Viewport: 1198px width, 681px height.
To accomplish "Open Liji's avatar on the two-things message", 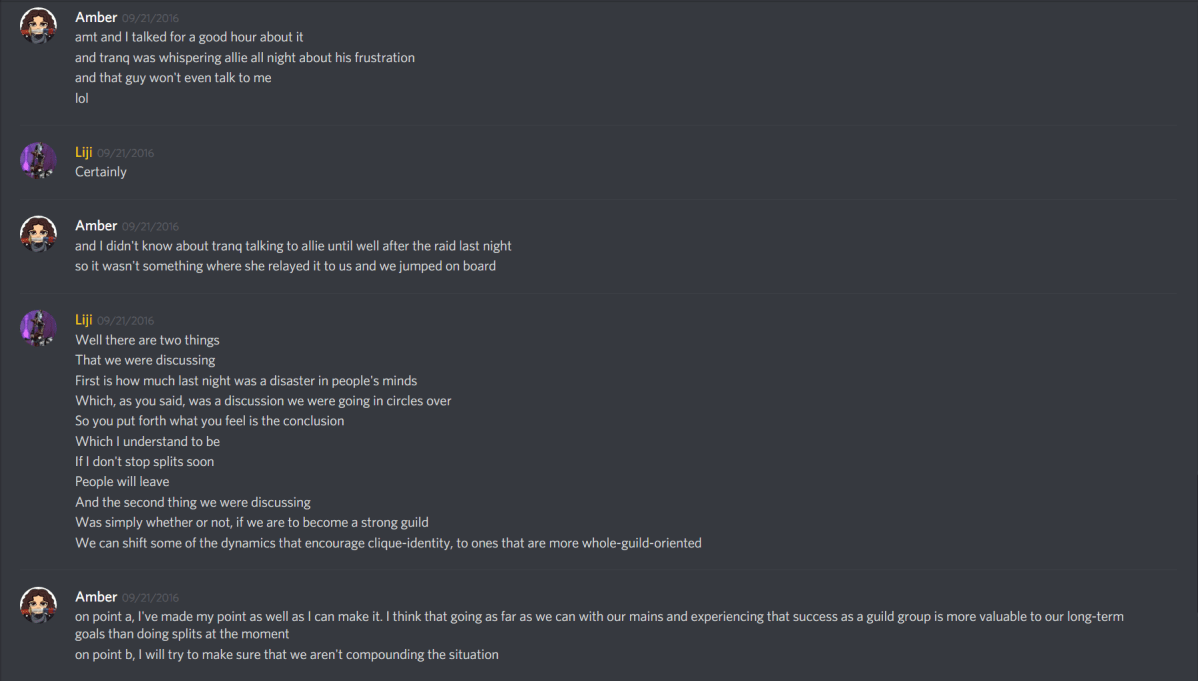I will [37, 327].
